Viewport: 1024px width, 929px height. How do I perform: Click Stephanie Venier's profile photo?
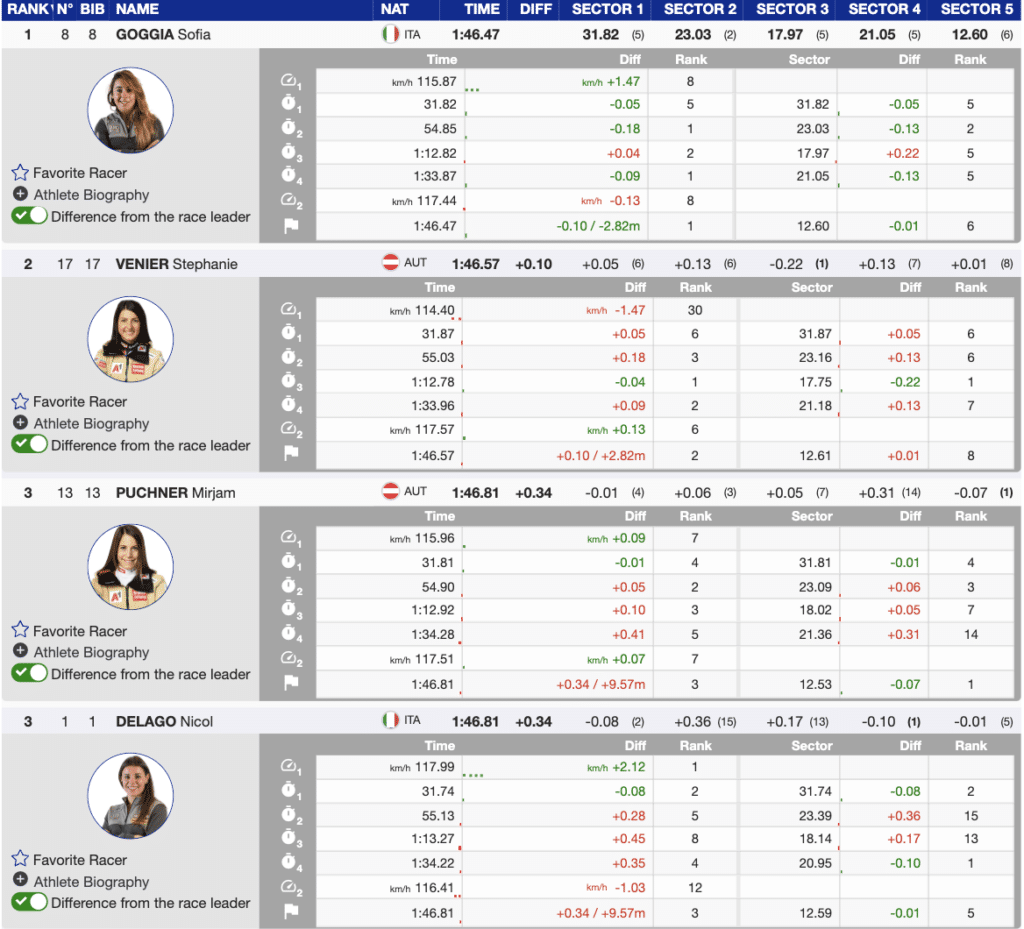tap(130, 339)
